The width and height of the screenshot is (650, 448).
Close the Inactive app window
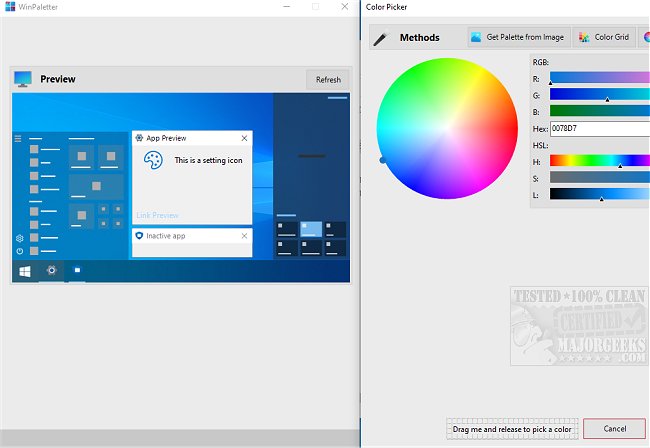tap(245, 236)
